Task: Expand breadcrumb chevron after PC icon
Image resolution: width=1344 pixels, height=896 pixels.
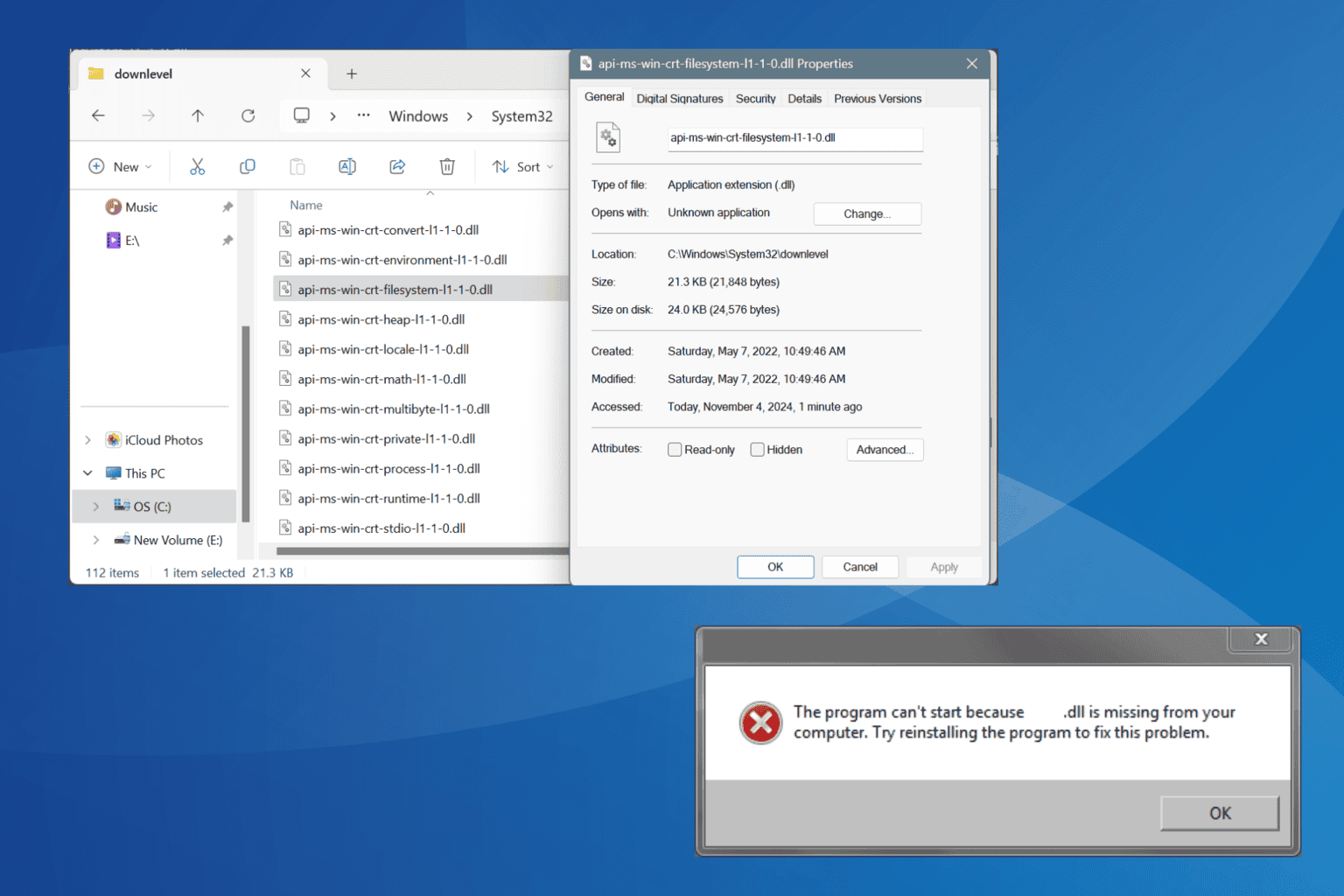Action: tap(332, 115)
